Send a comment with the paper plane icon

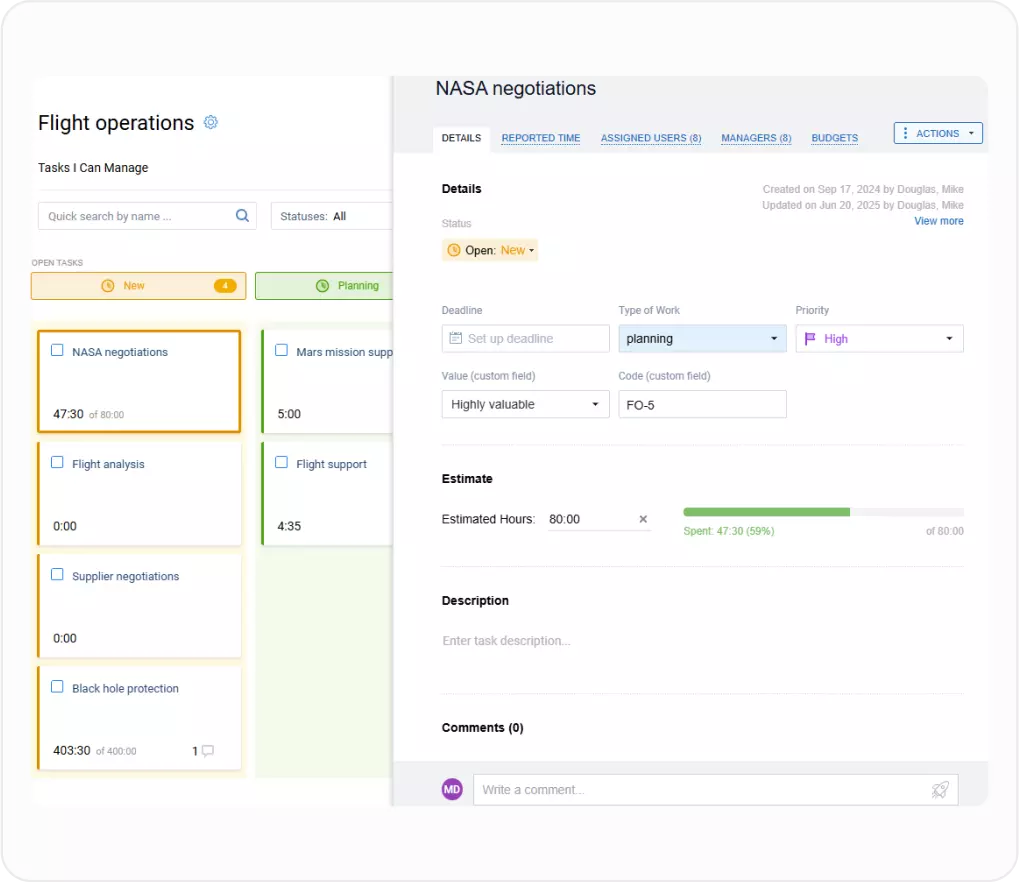click(x=939, y=789)
